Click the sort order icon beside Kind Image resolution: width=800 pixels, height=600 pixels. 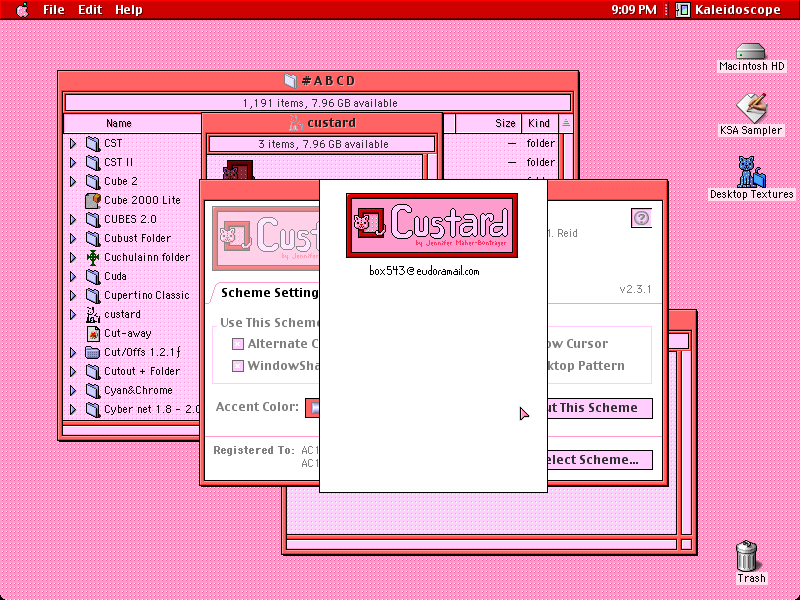[x=566, y=123]
